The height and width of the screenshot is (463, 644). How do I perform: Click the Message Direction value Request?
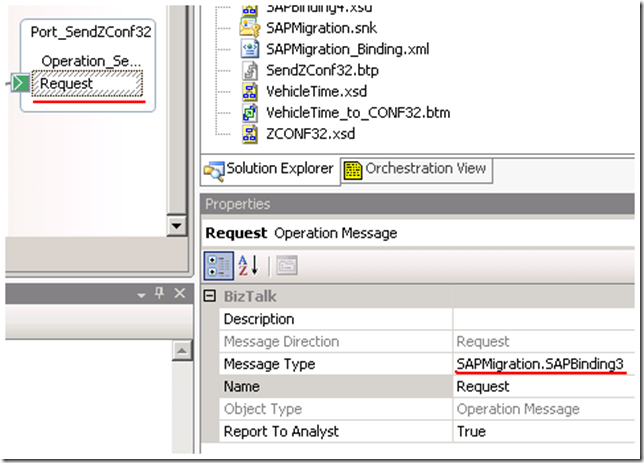(x=544, y=342)
